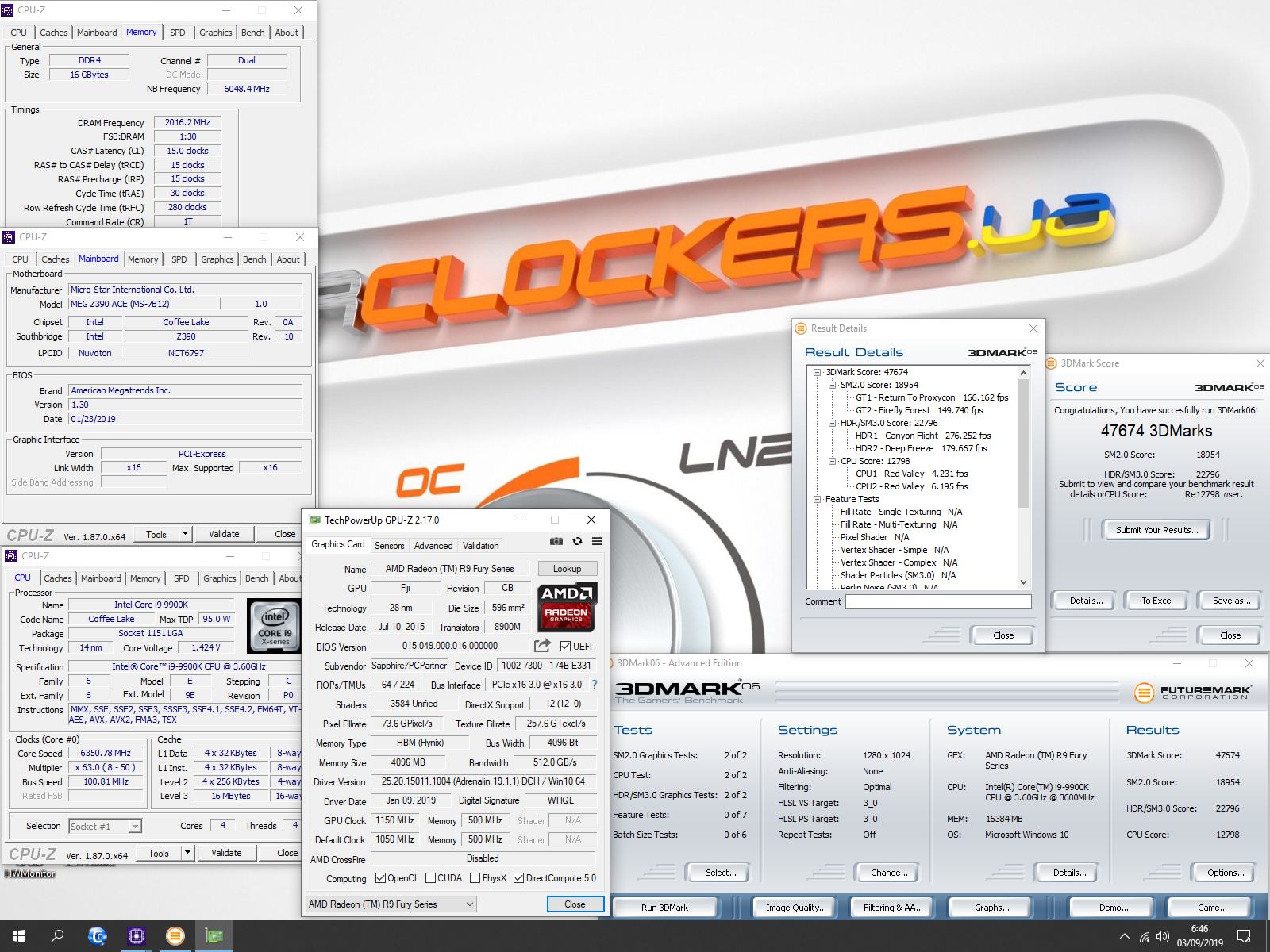Click the GPU-Z refresh icon
This screenshot has width=1270, height=952.
577,541
